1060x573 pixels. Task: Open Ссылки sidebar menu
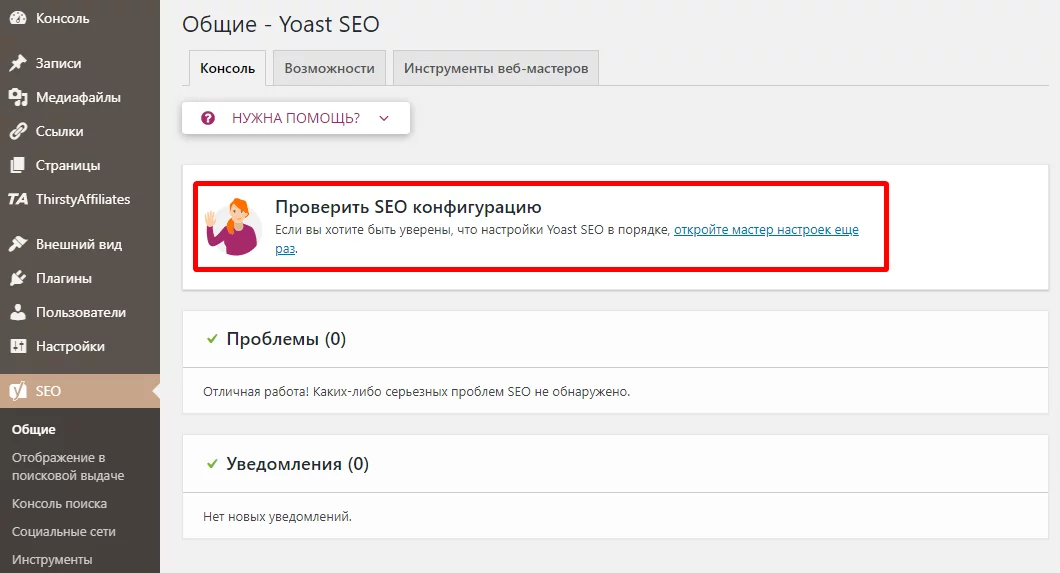click(x=80, y=131)
